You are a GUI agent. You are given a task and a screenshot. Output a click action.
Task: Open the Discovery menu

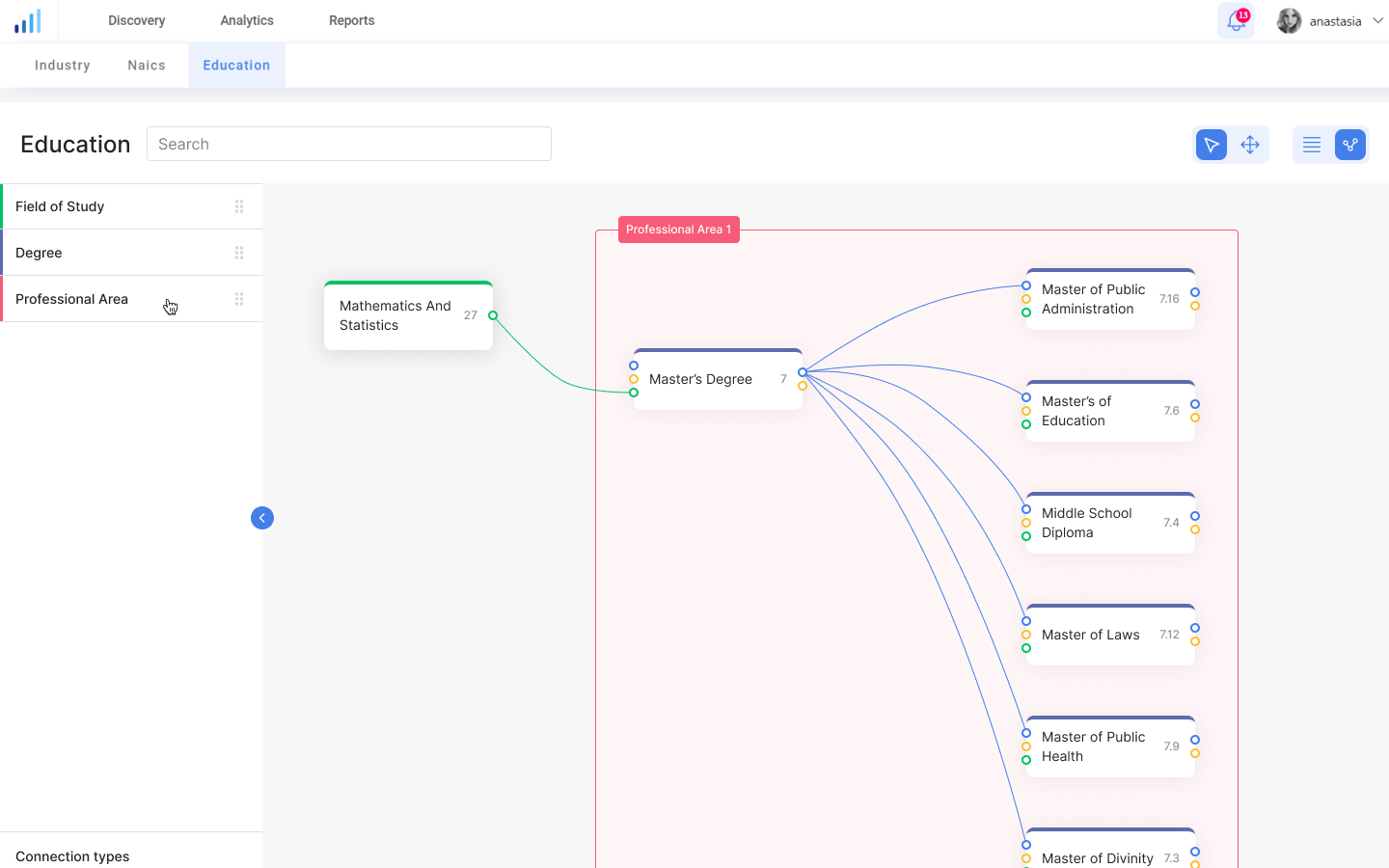(x=136, y=20)
